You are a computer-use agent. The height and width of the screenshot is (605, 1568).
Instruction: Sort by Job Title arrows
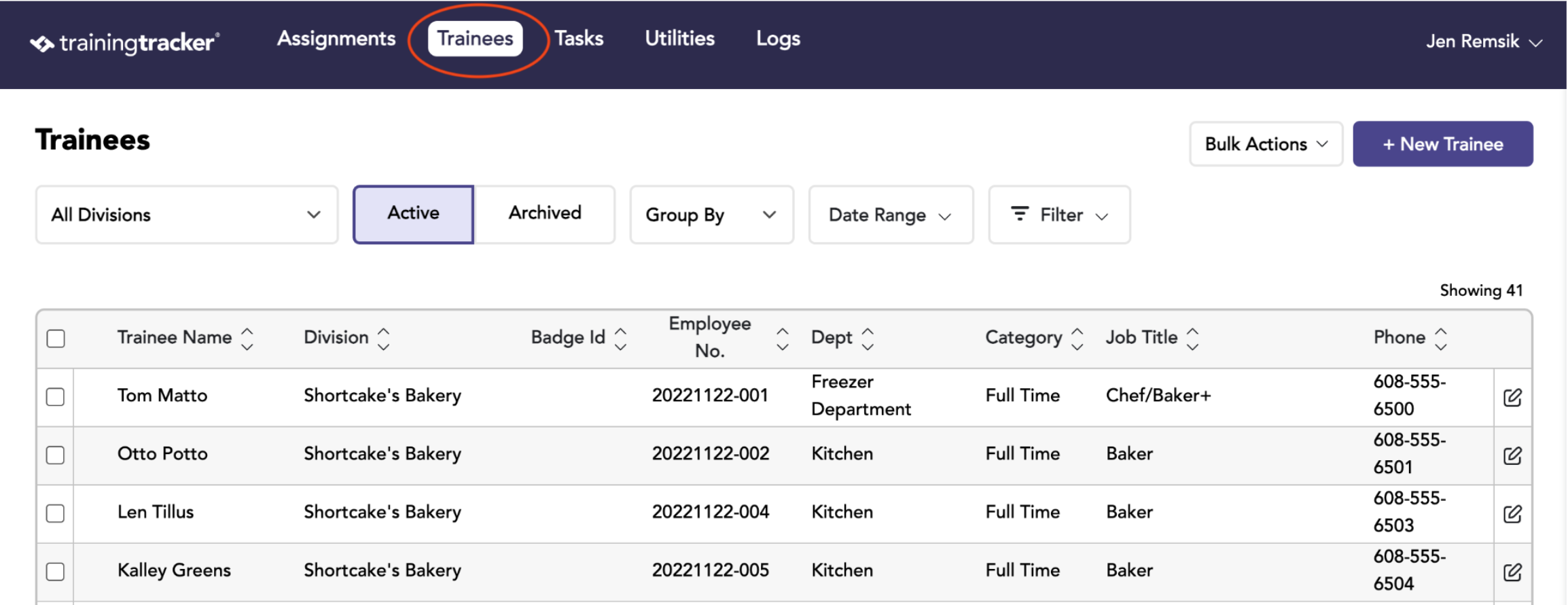[x=1193, y=339]
